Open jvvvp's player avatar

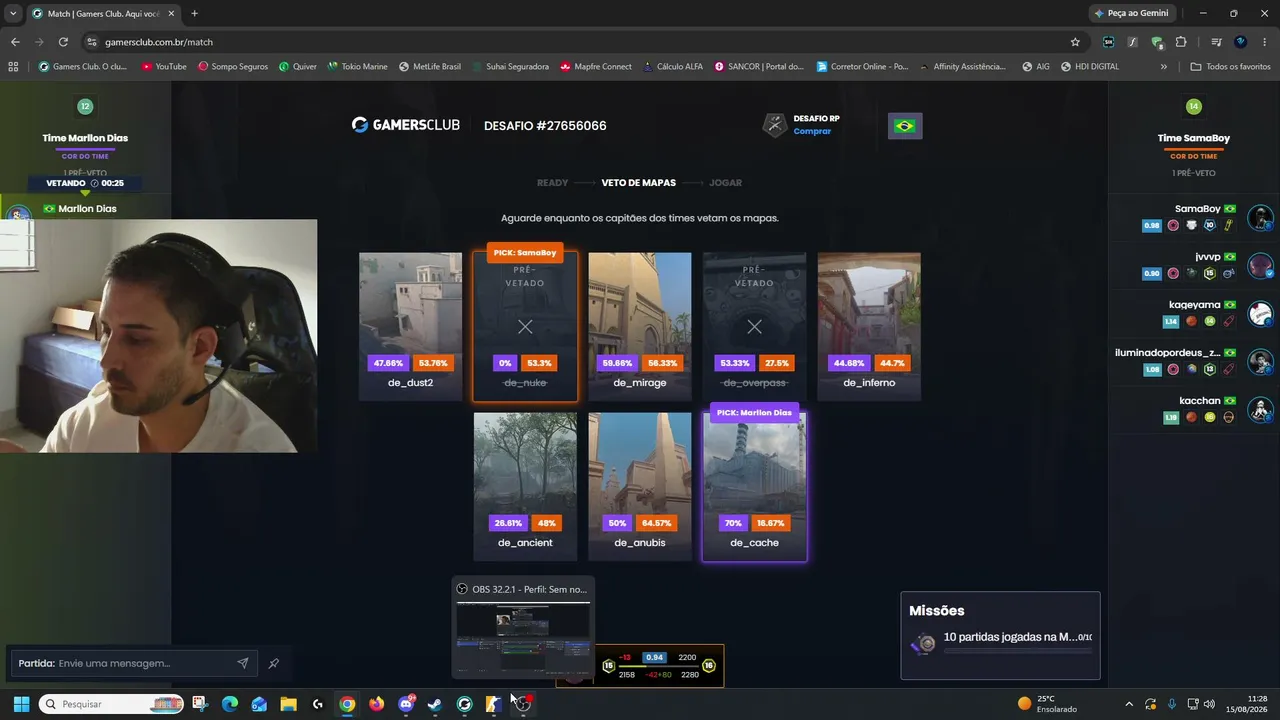(x=1260, y=266)
